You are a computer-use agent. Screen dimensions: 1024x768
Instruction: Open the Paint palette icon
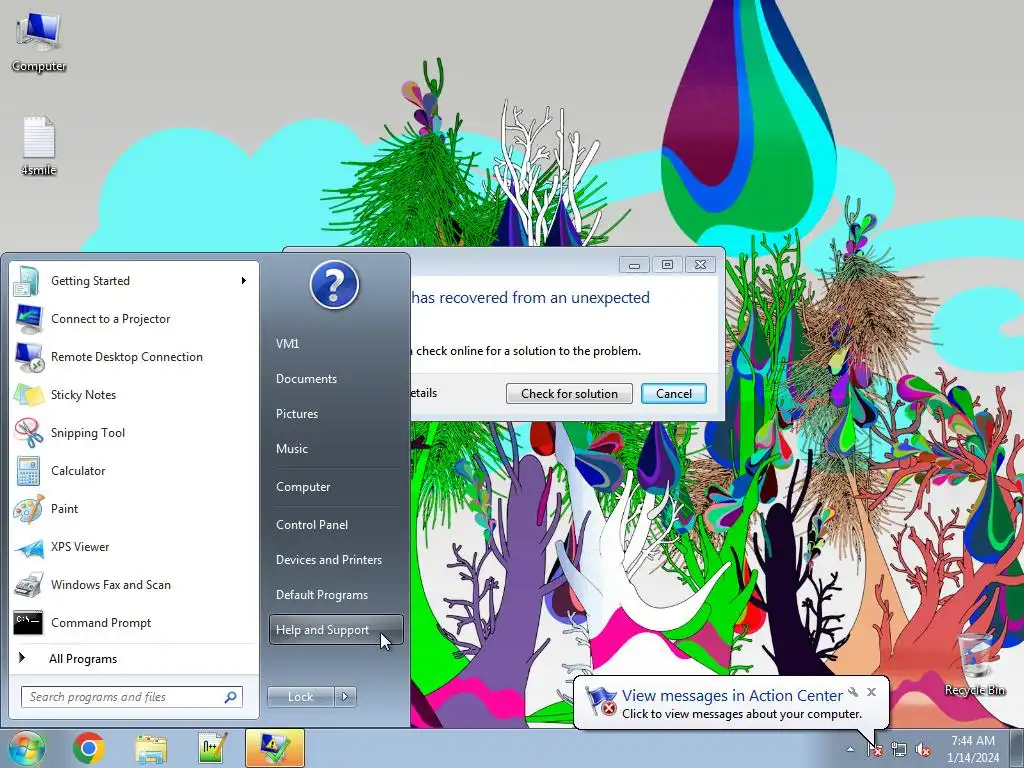point(27,509)
